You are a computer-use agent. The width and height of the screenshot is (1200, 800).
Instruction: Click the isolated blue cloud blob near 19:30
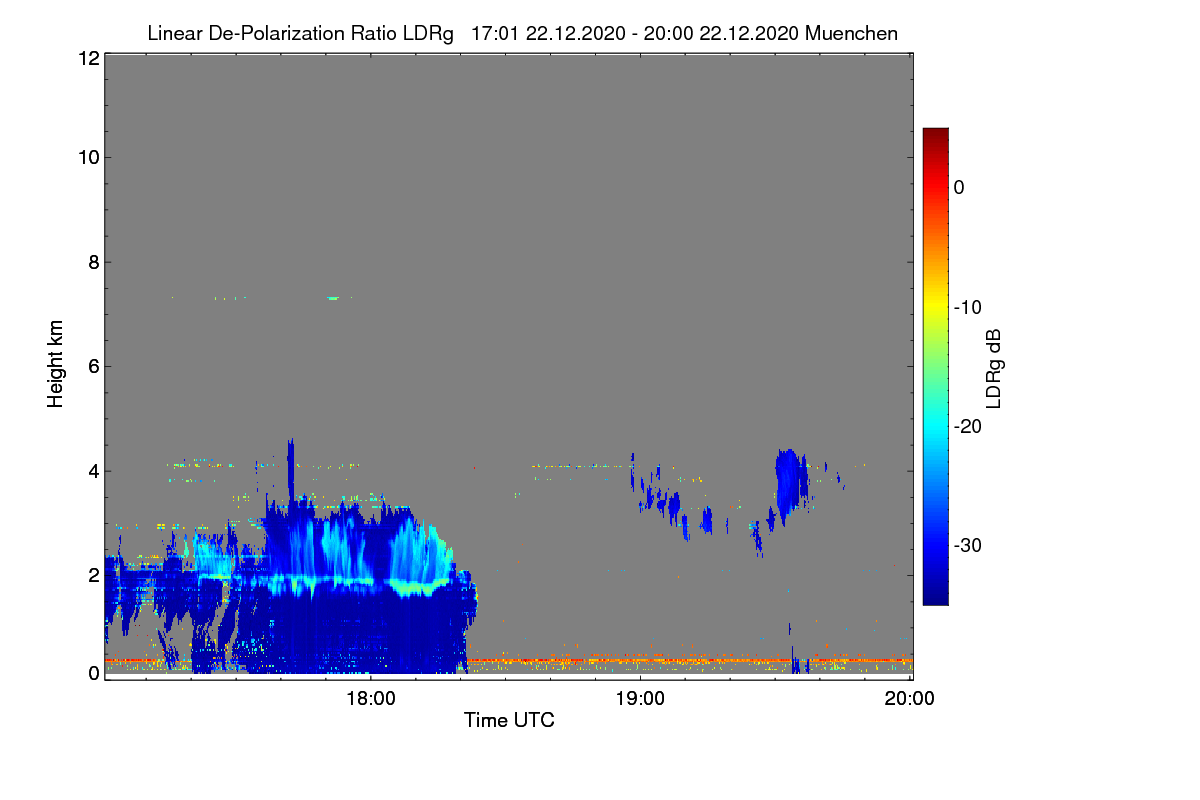tap(791, 482)
